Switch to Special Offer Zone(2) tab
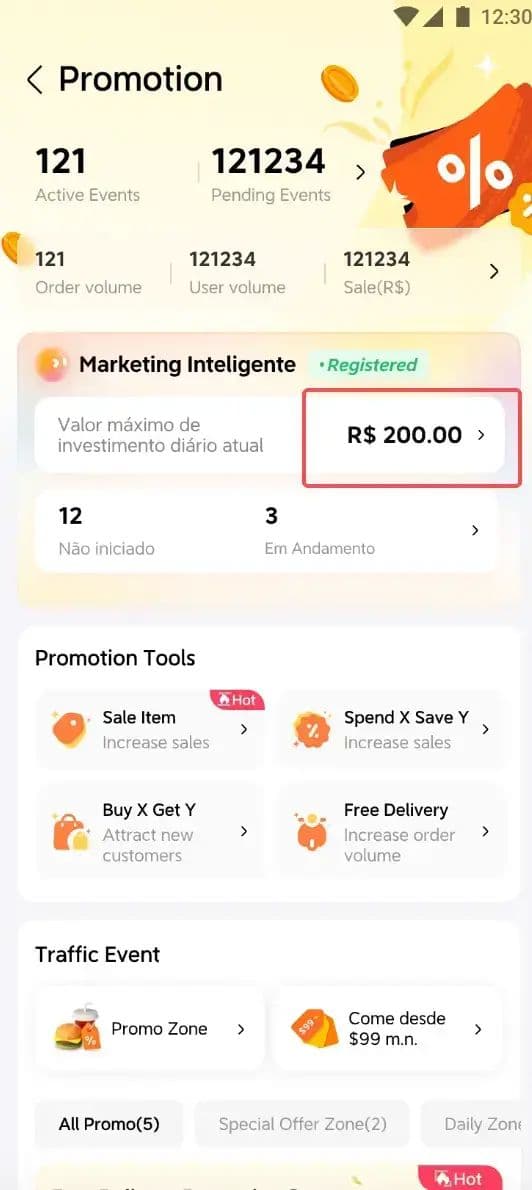532x1190 pixels. tap(302, 1124)
